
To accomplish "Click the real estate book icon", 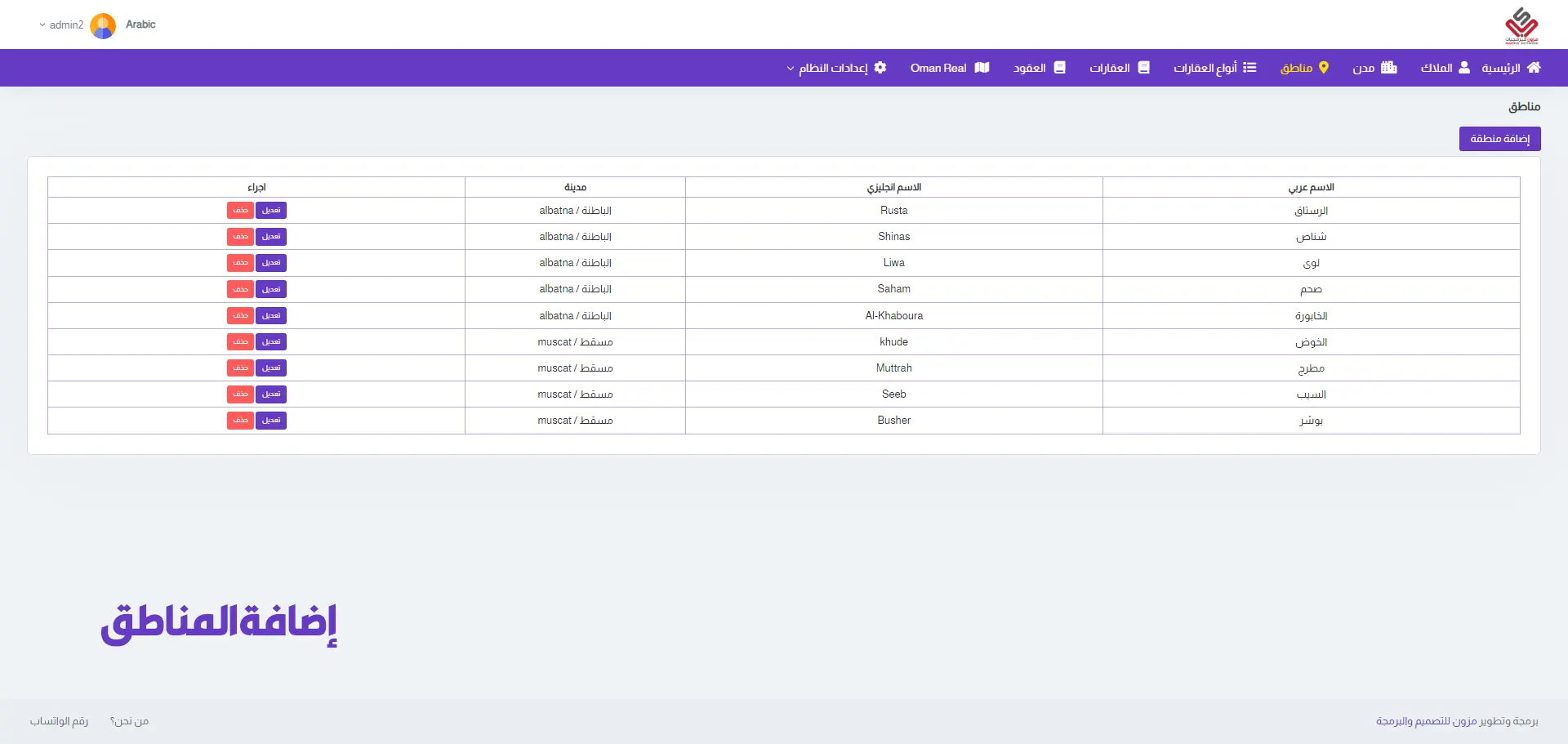I will (1144, 68).
